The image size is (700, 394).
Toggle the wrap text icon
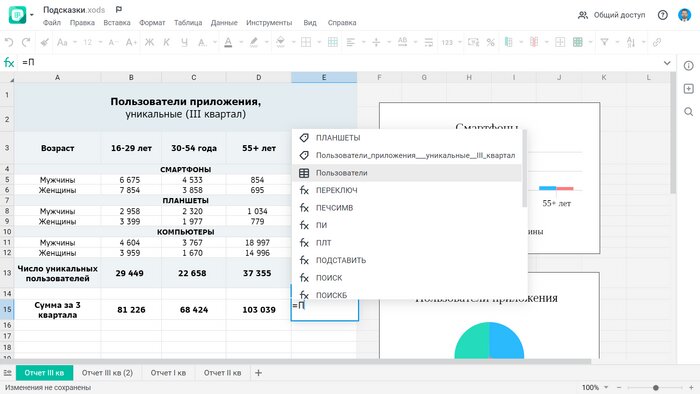[429, 42]
